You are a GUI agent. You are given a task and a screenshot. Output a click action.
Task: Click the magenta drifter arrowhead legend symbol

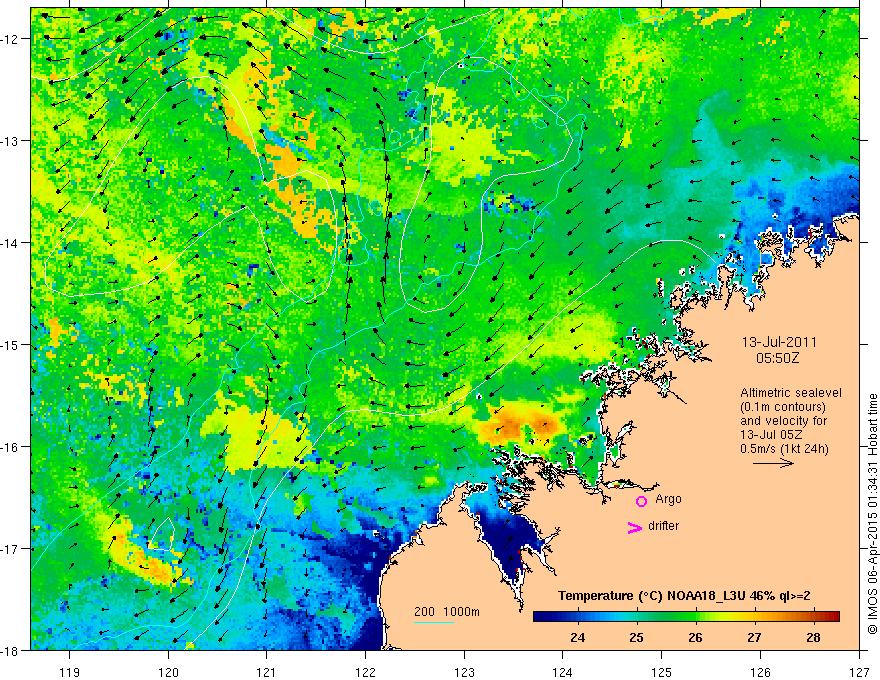click(x=635, y=527)
